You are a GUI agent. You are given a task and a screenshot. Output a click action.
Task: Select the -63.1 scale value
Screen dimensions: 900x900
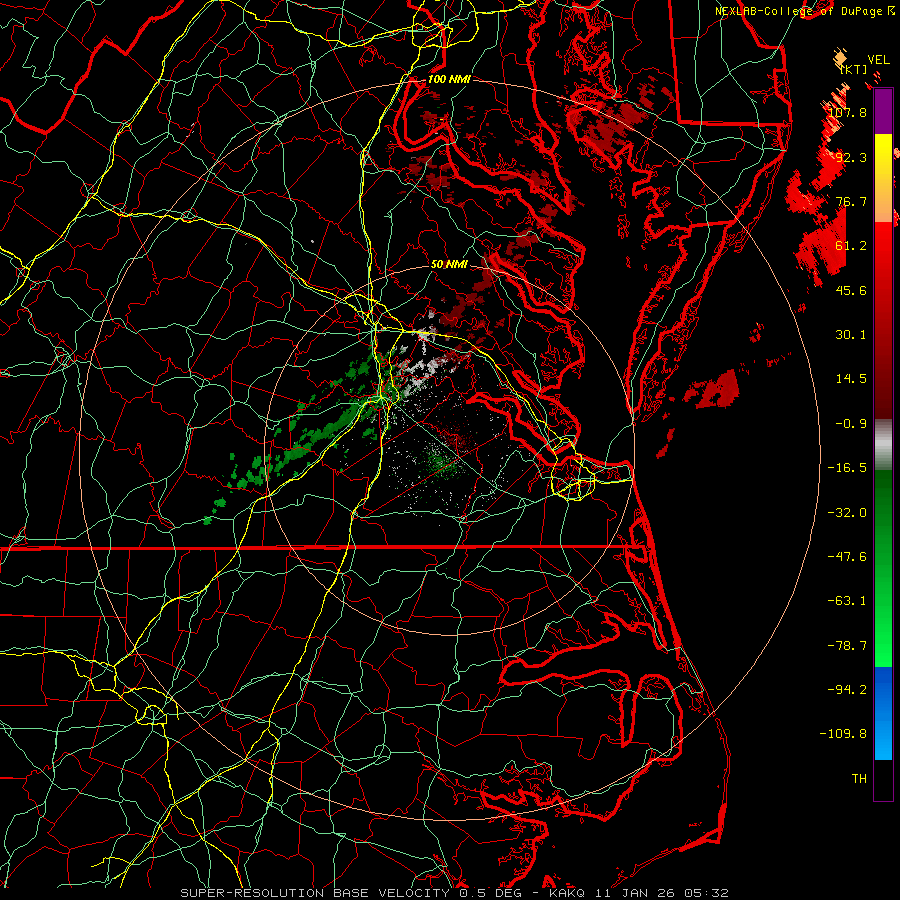[x=847, y=601]
